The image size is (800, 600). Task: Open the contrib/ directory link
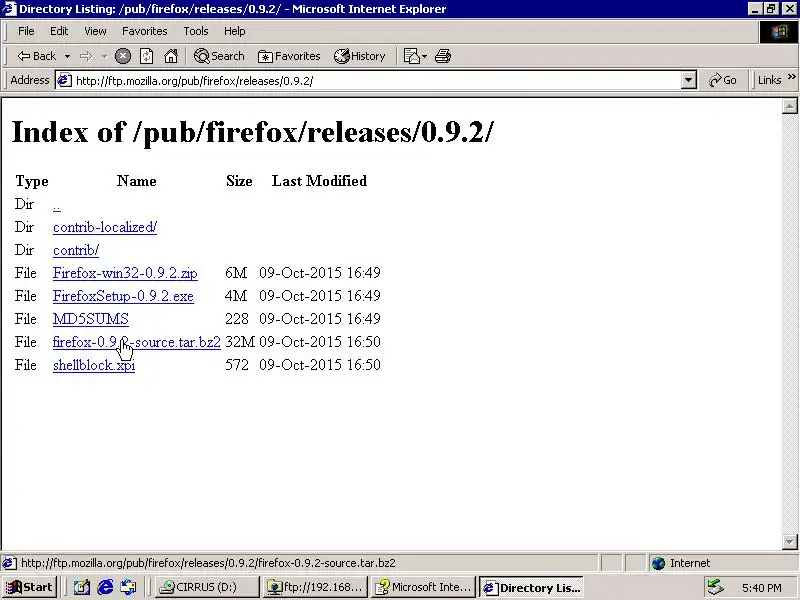point(76,250)
